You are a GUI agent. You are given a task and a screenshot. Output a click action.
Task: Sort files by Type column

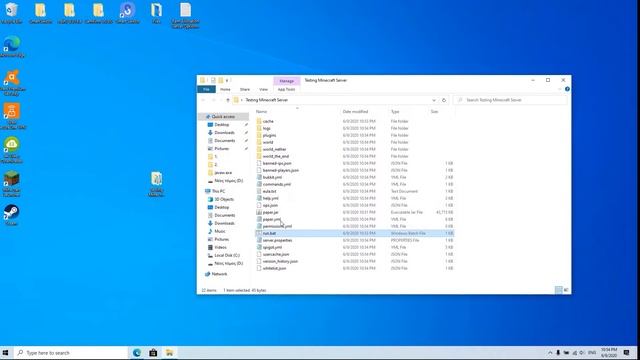click(408, 111)
